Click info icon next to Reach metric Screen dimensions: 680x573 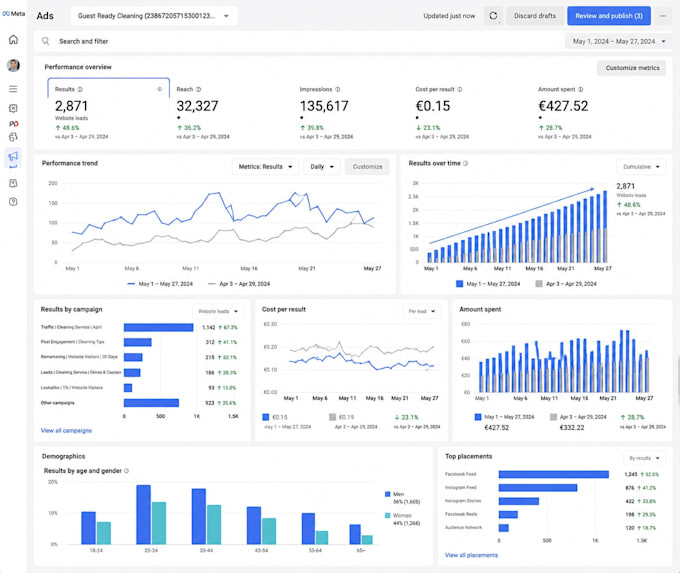coord(199,89)
